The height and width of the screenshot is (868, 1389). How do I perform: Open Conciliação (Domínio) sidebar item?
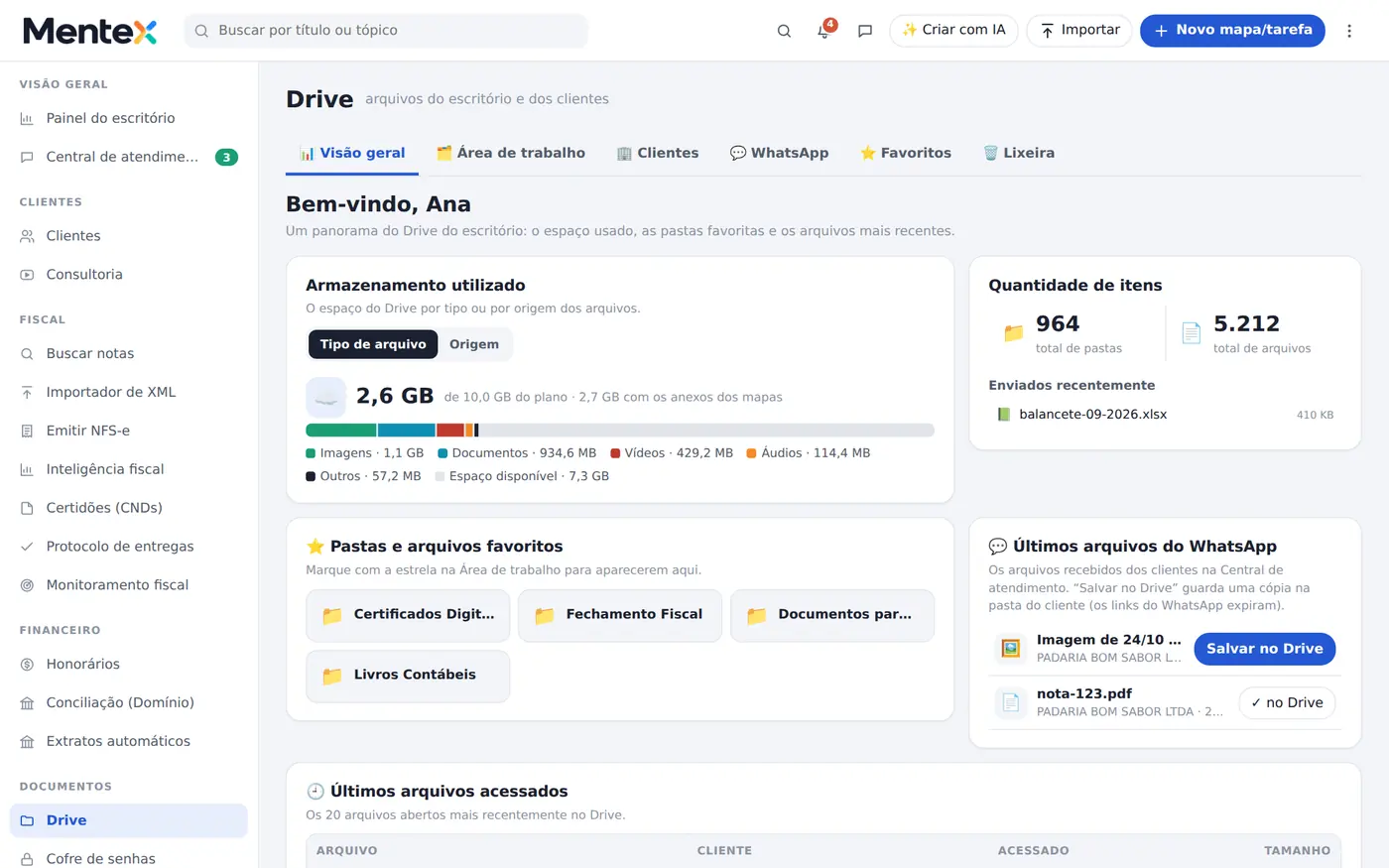(x=129, y=702)
